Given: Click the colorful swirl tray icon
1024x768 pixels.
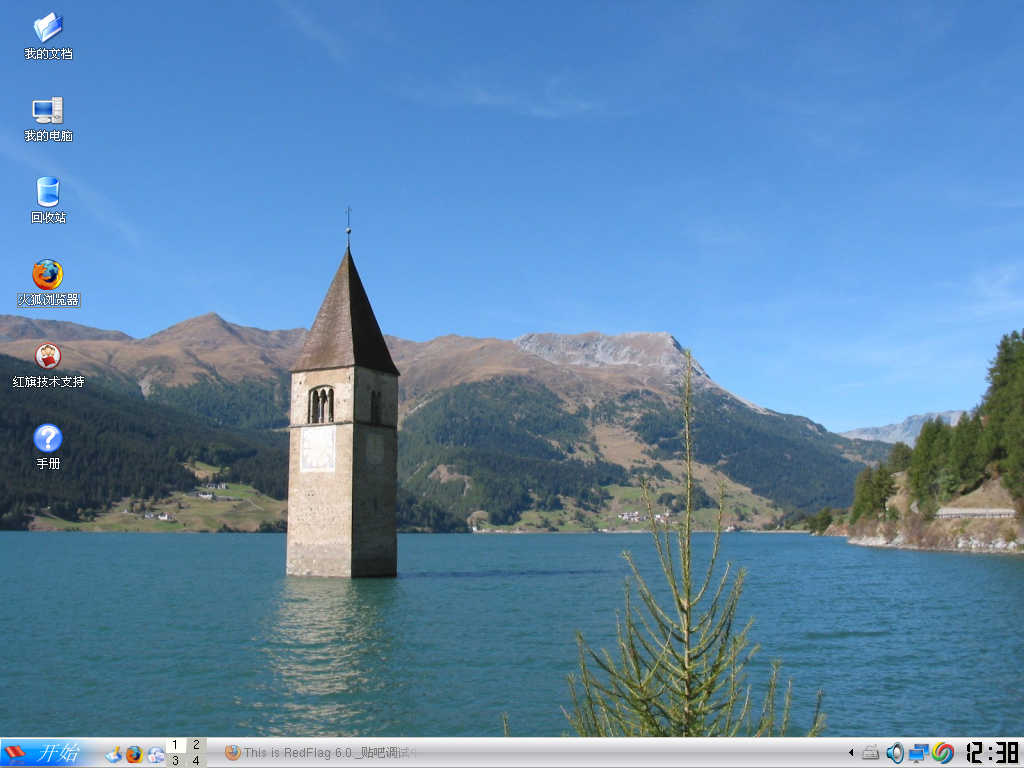Looking at the screenshot, I should click(x=943, y=753).
